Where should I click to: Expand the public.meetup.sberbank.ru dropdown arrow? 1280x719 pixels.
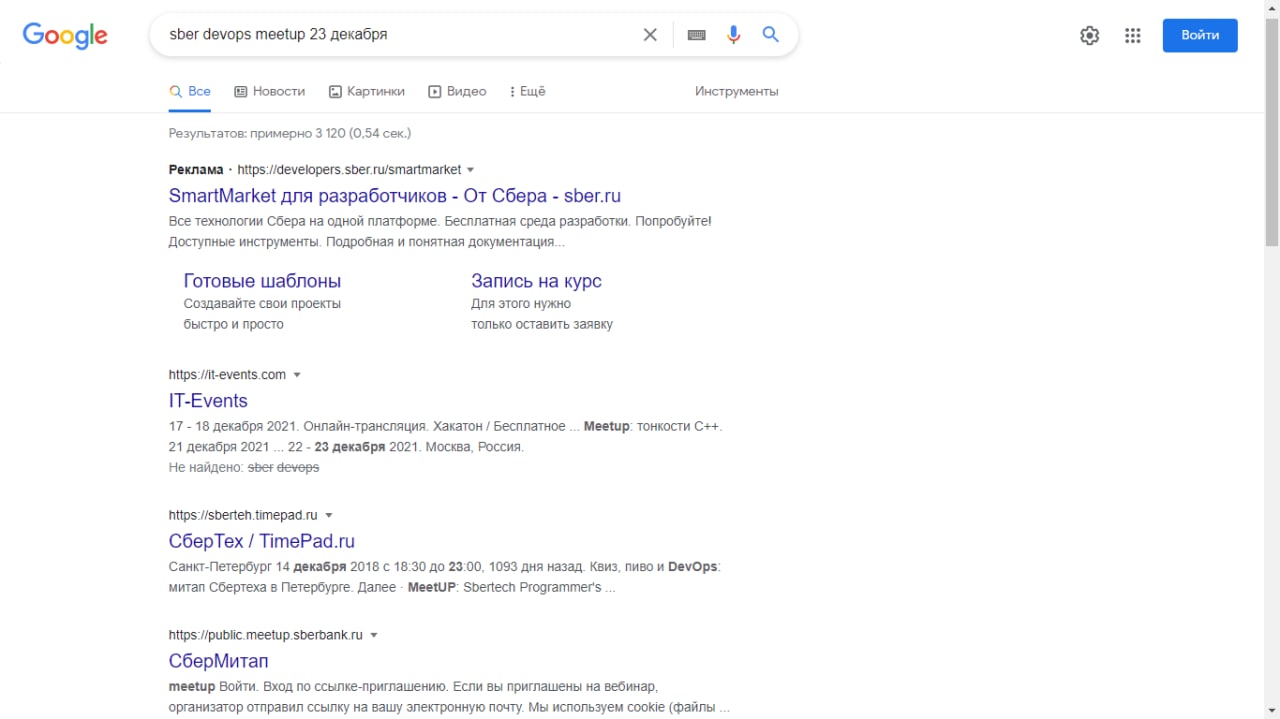pyautogui.click(x=374, y=635)
